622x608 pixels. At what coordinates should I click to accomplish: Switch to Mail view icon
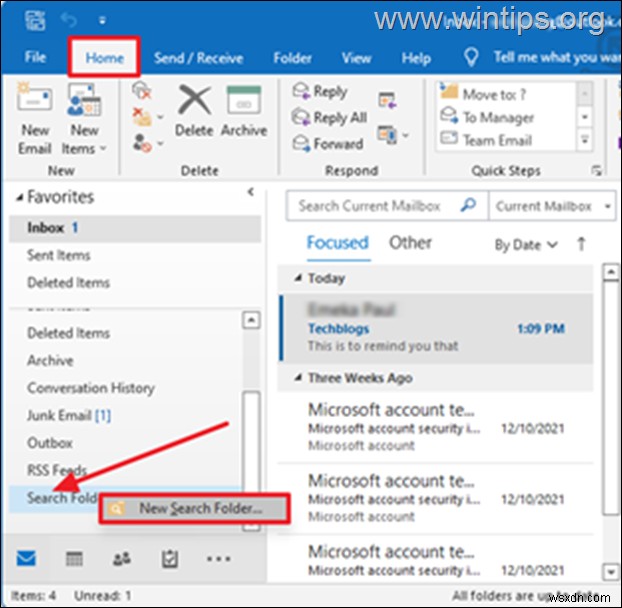pos(26,558)
